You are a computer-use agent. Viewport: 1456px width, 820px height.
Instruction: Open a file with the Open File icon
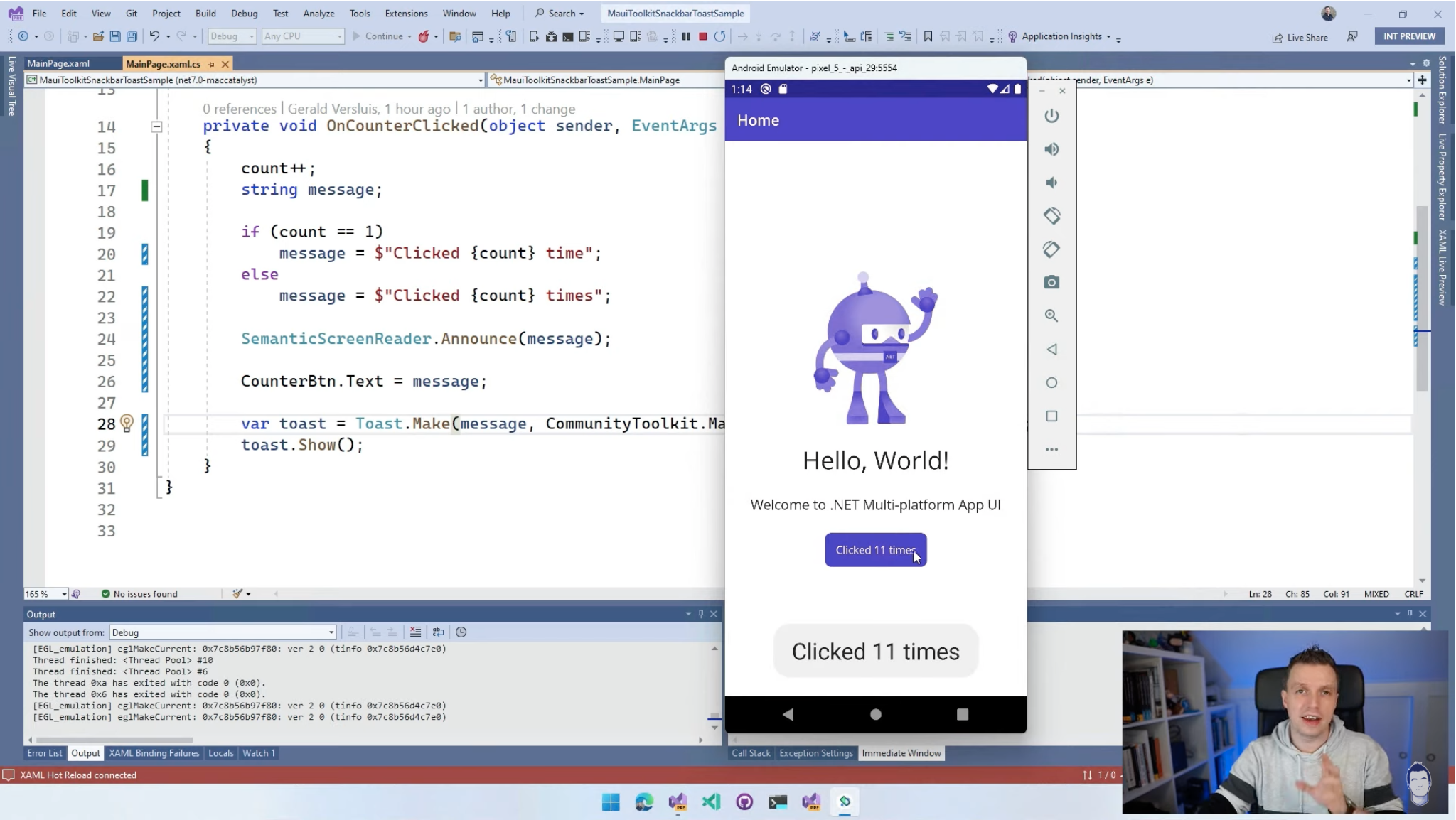coord(98,36)
